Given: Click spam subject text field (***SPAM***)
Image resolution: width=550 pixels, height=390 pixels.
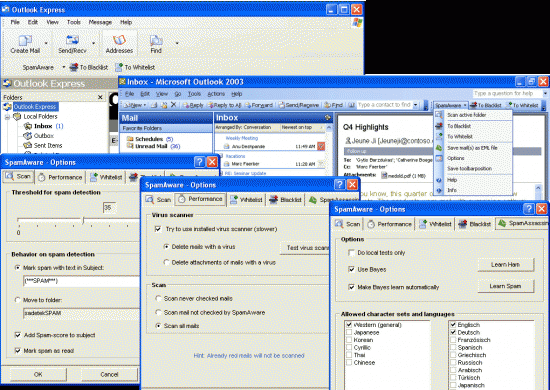Looking at the screenshot, I should tap(81, 281).
